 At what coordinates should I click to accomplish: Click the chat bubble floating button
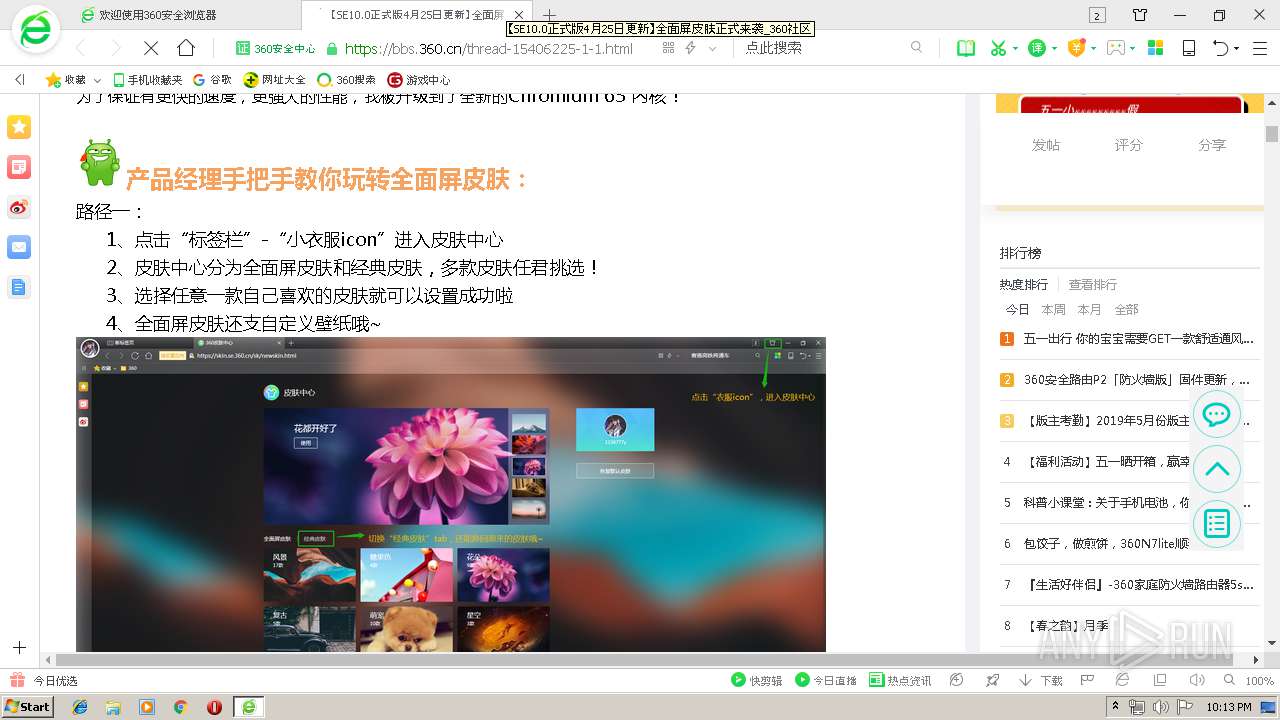tap(1217, 415)
